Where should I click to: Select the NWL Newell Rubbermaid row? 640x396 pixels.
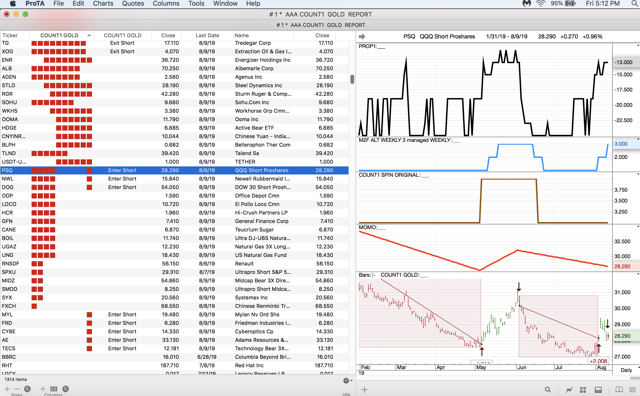coord(174,179)
